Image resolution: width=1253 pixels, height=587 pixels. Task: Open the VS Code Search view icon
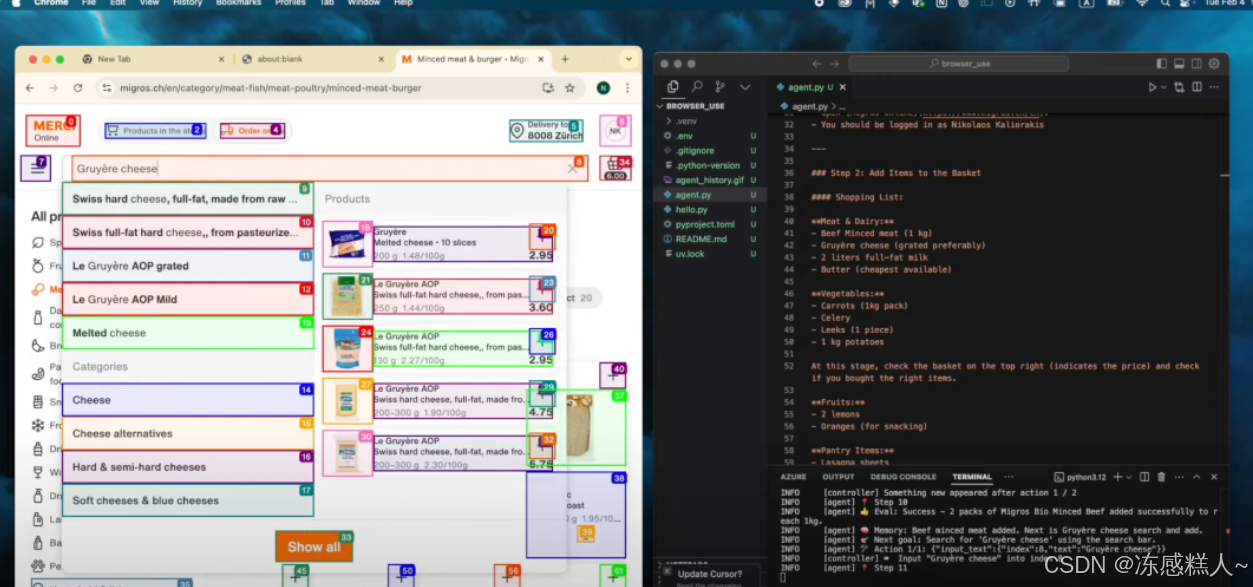tap(697, 87)
